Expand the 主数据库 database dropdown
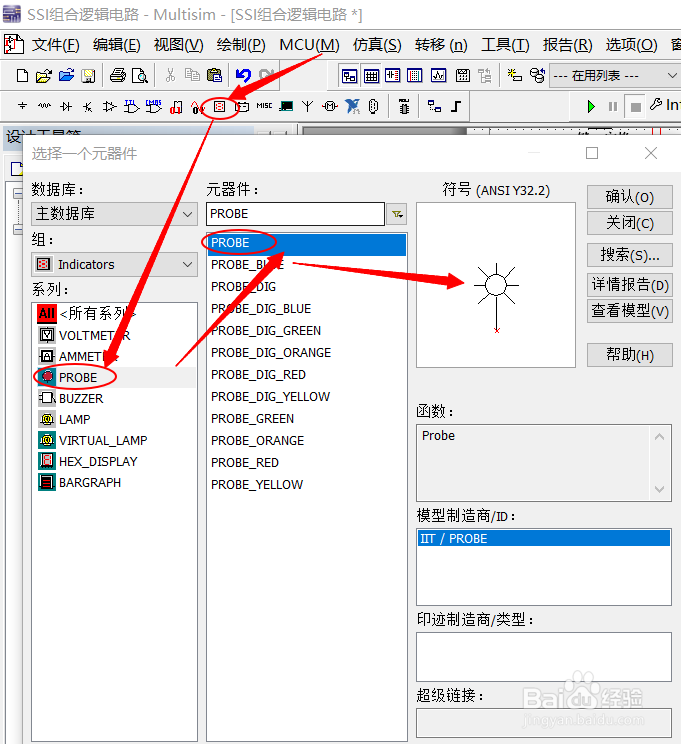This screenshot has width=681, height=744. 187,214
